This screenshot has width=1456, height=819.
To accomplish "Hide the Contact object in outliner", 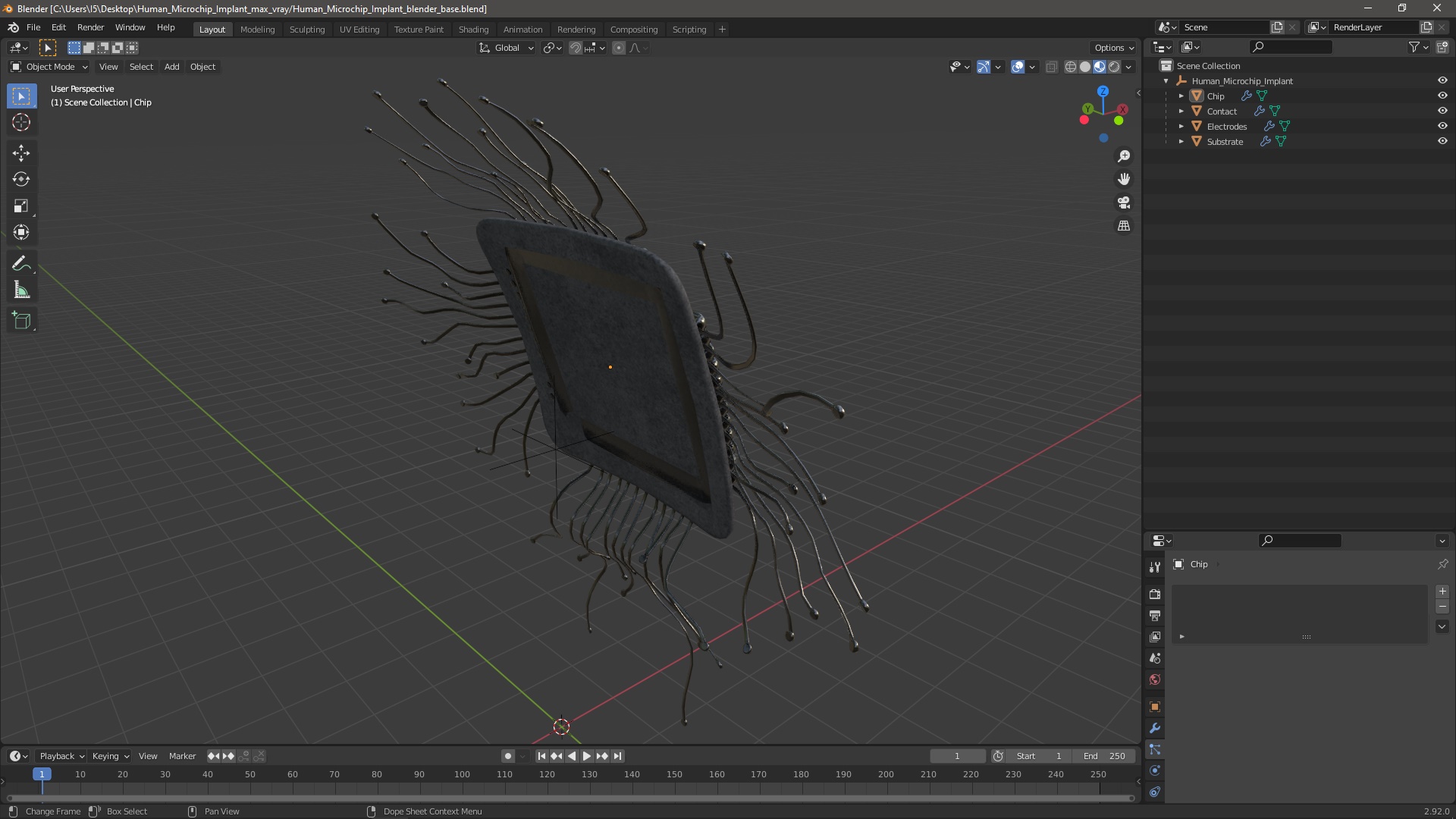I will point(1442,111).
